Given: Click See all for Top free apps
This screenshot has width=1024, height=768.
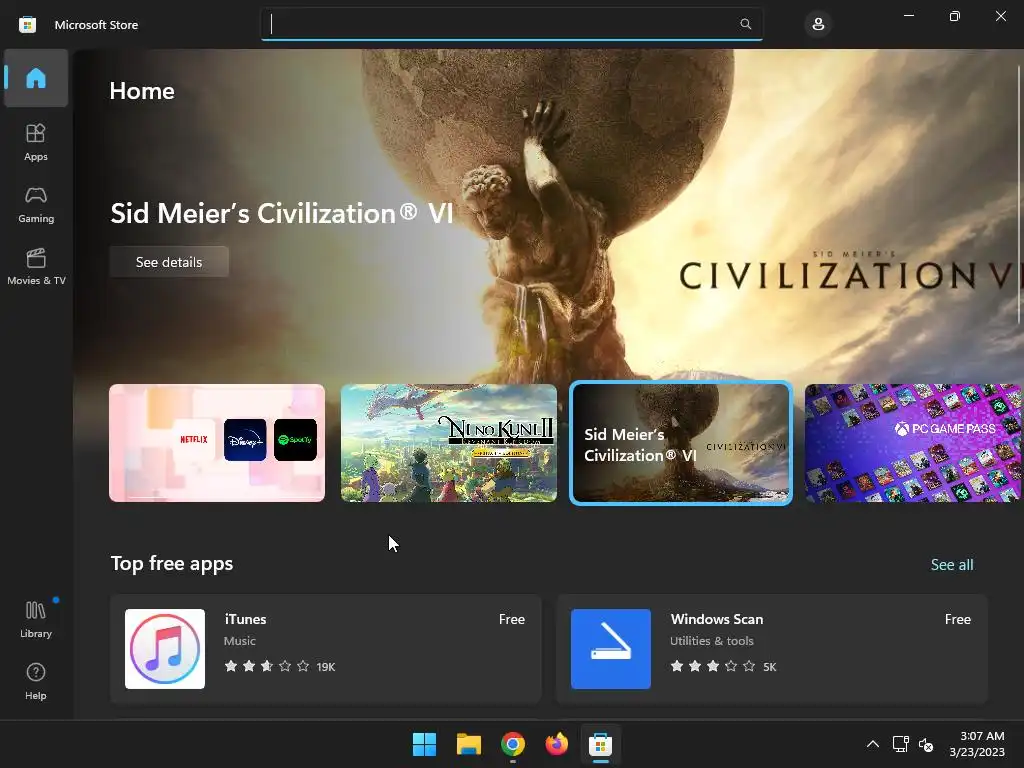Looking at the screenshot, I should point(952,564).
